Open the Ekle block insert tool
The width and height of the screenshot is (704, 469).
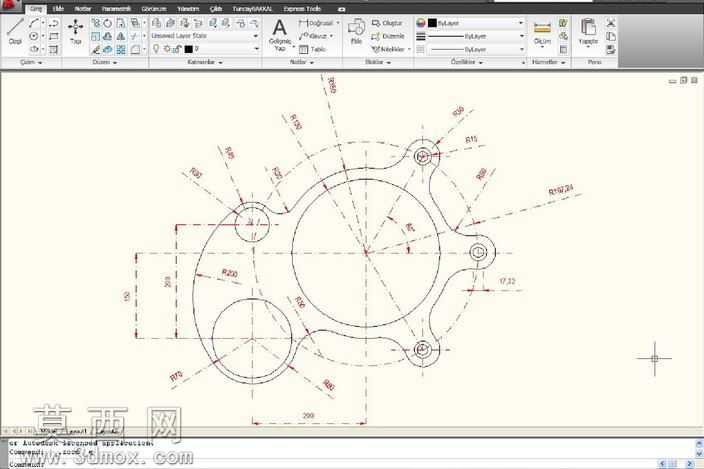(356, 31)
